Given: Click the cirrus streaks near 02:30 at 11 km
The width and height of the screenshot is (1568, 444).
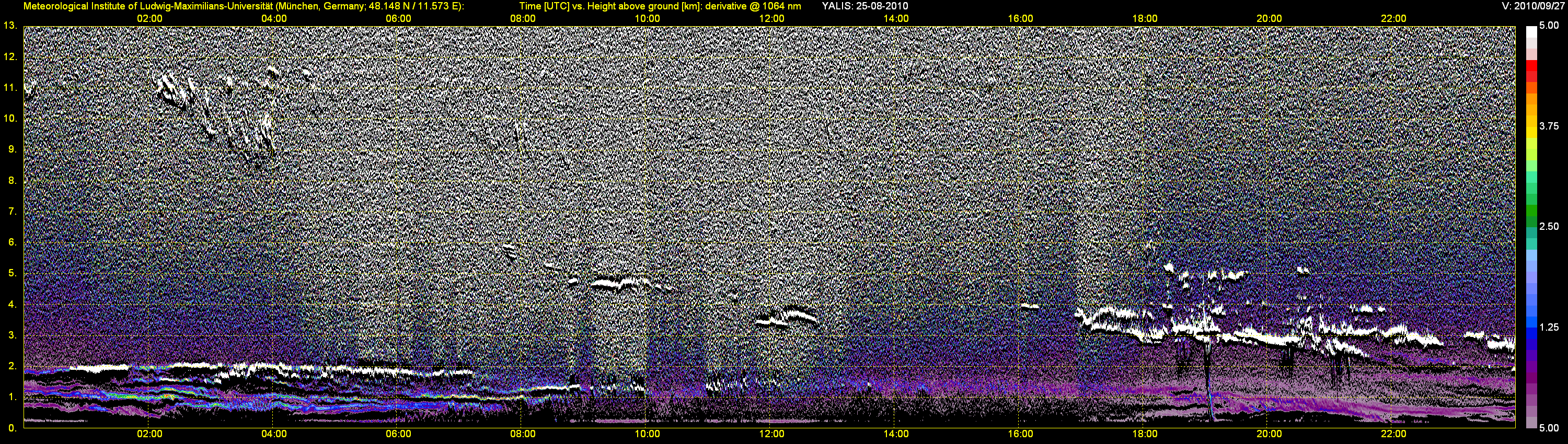Looking at the screenshot, I should click(x=177, y=91).
